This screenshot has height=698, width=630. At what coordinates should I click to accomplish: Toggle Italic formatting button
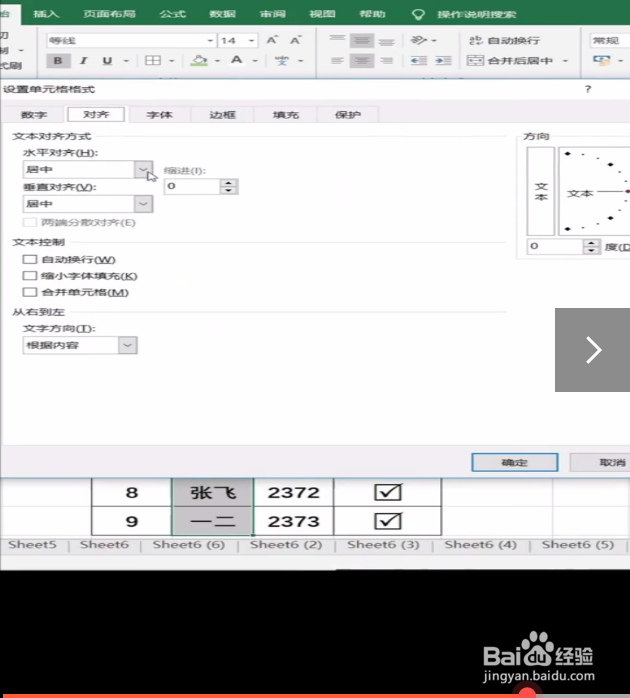[x=83, y=61]
